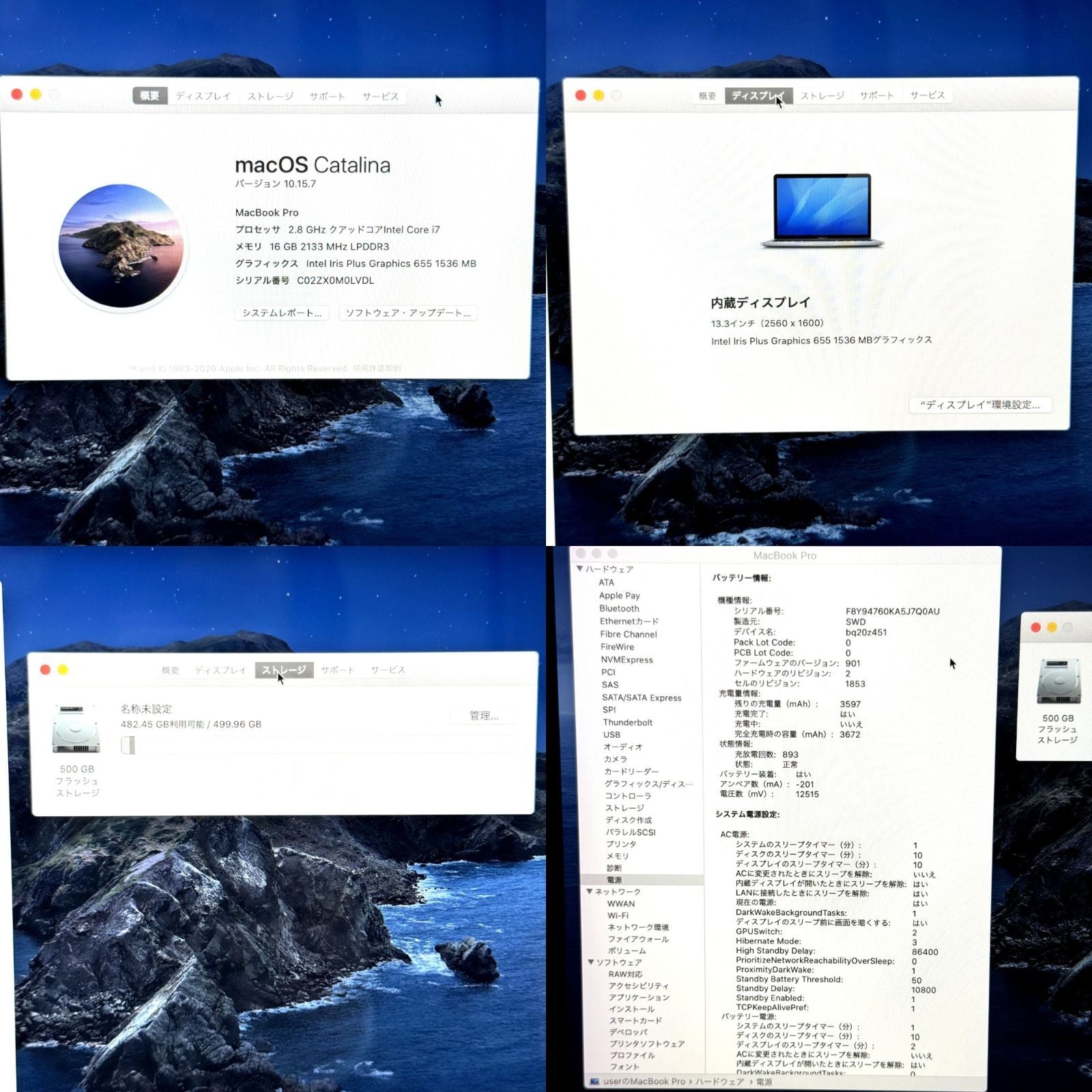The width and height of the screenshot is (1092, 1092).
Task: Select ATA in the System Report sidebar
Action: coord(607,582)
